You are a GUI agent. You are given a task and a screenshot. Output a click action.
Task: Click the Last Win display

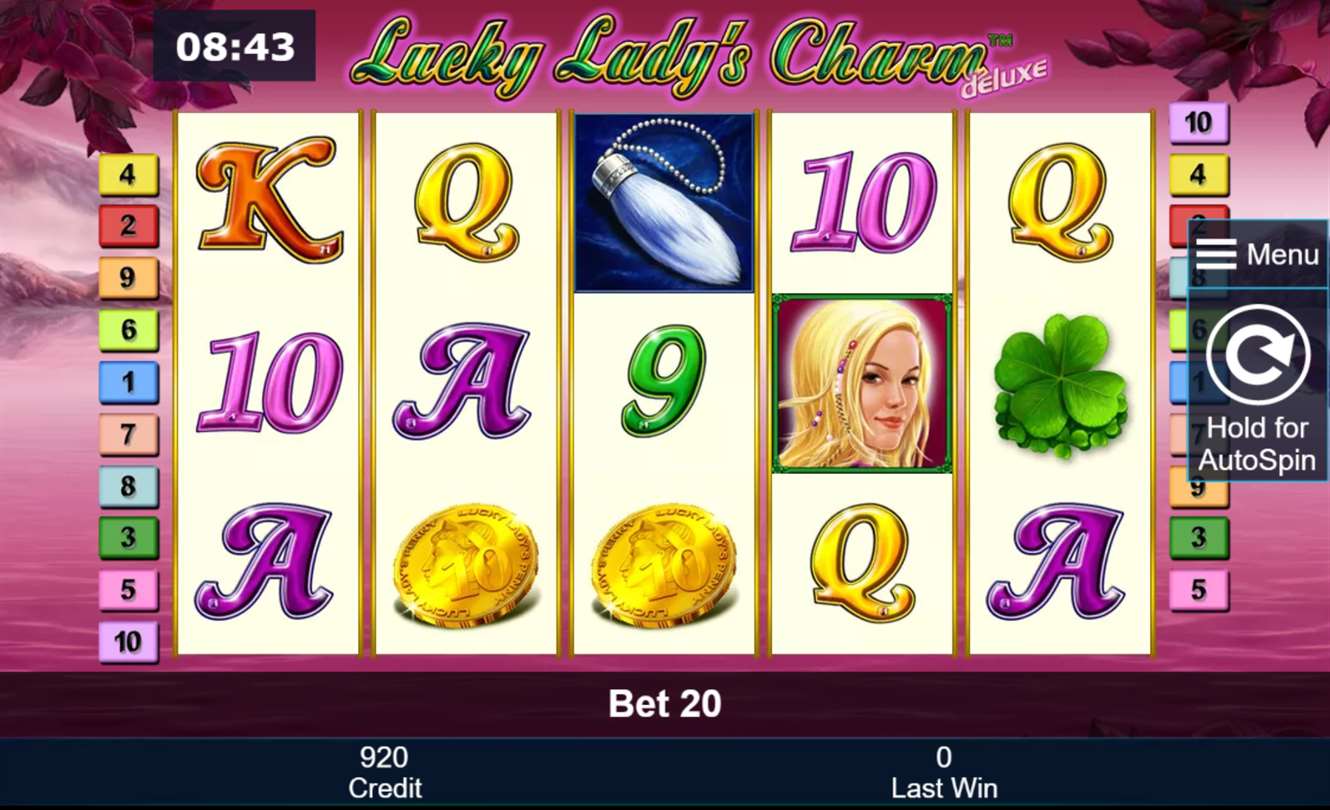944,772
